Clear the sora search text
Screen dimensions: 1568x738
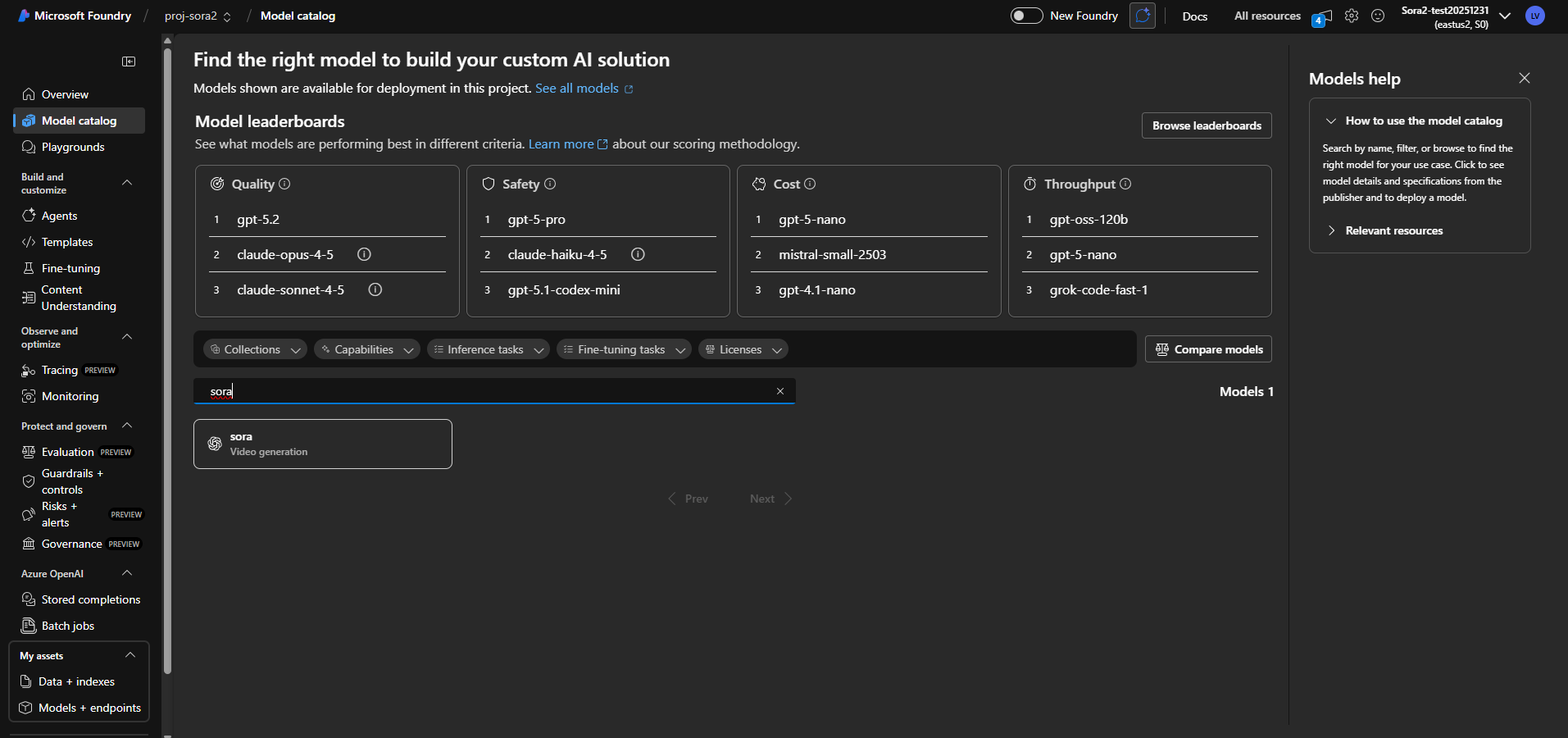pos(780,391)
